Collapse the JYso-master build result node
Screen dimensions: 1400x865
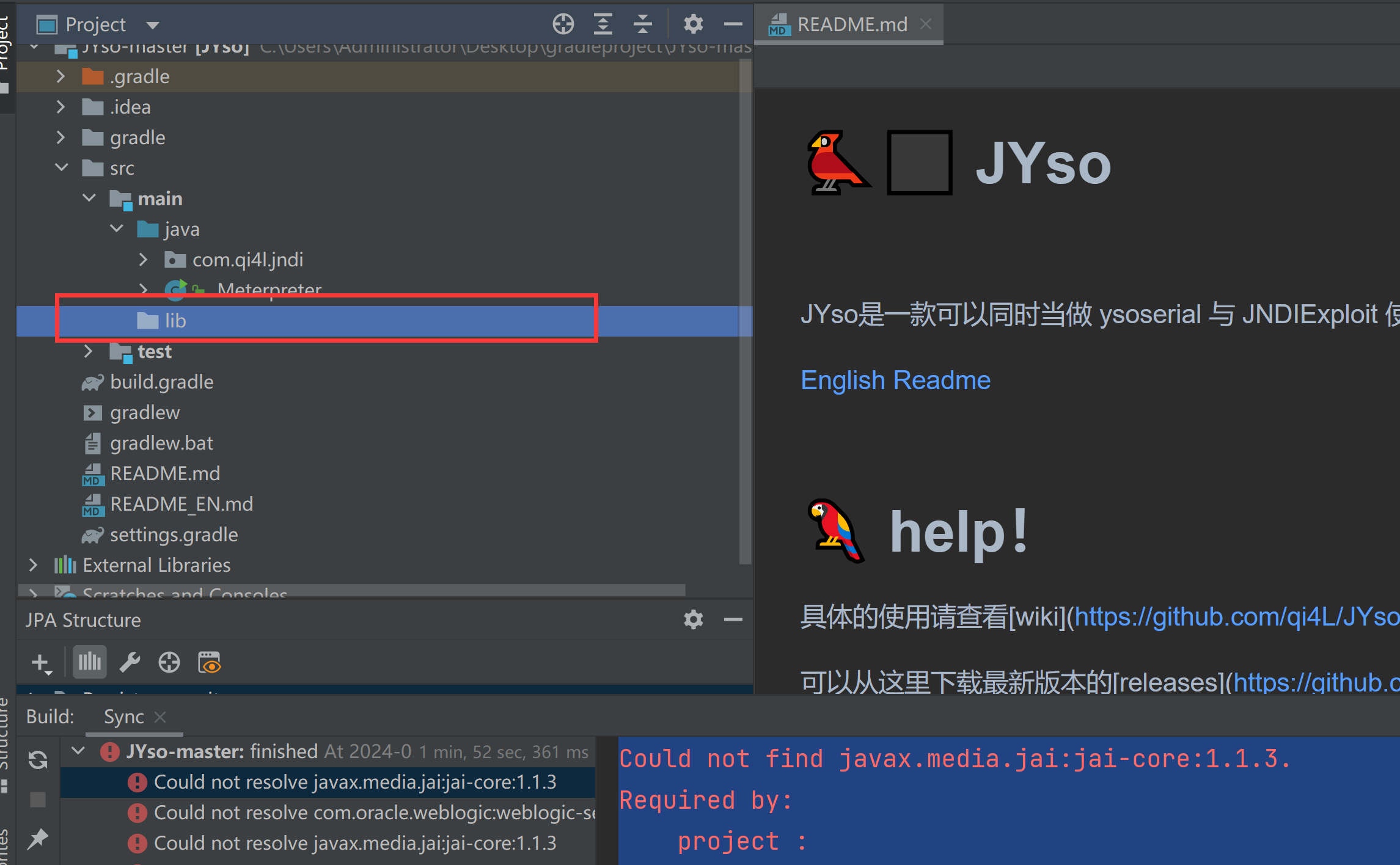click(x=78, y=751)
